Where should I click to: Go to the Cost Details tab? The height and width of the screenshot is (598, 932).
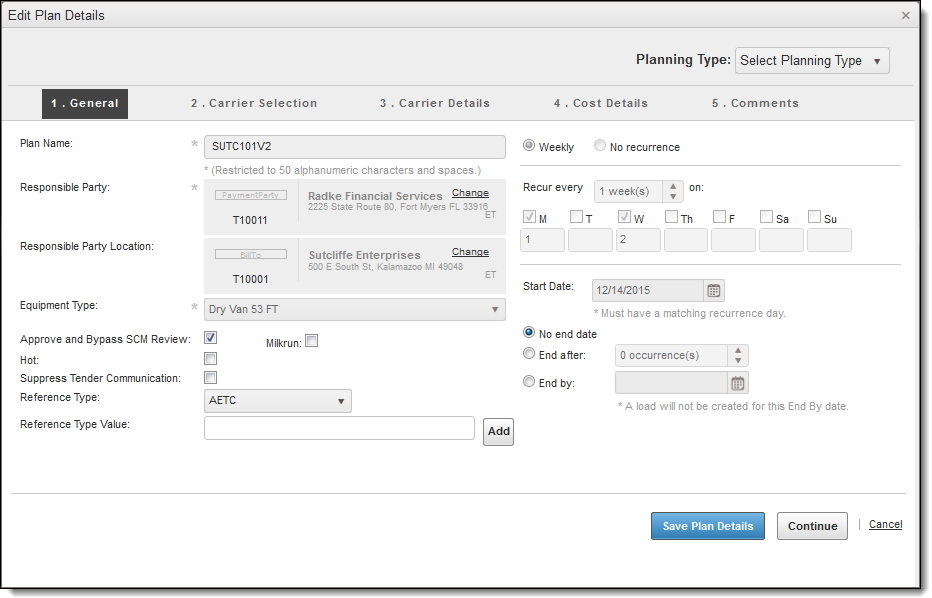(600, 103)
